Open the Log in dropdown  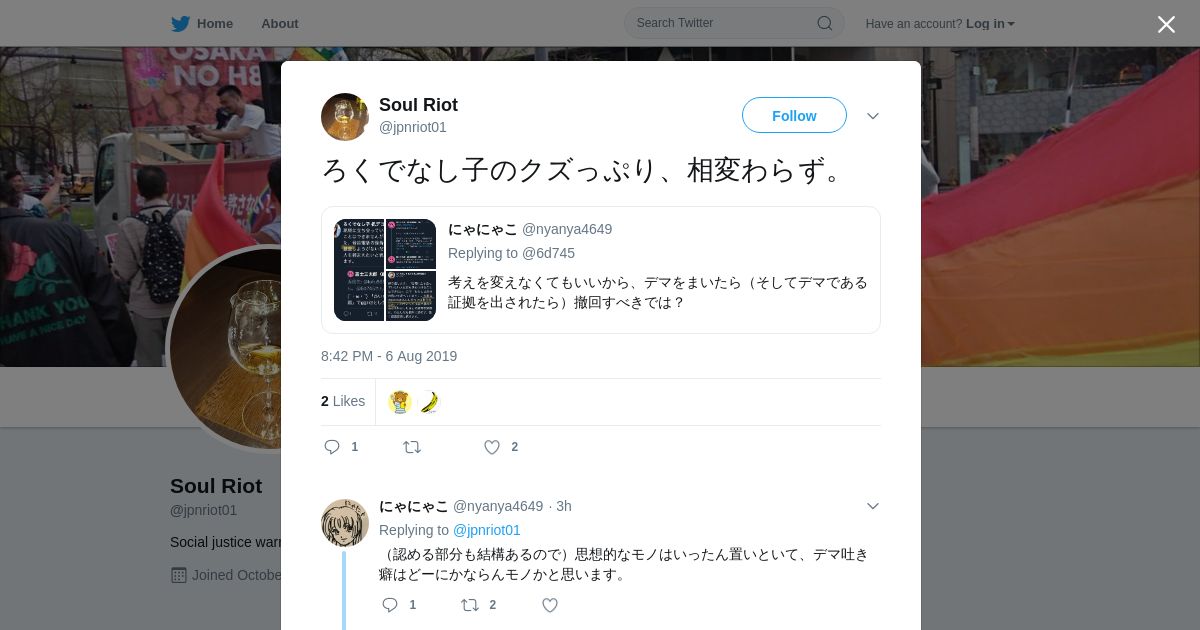click(990, 24)
